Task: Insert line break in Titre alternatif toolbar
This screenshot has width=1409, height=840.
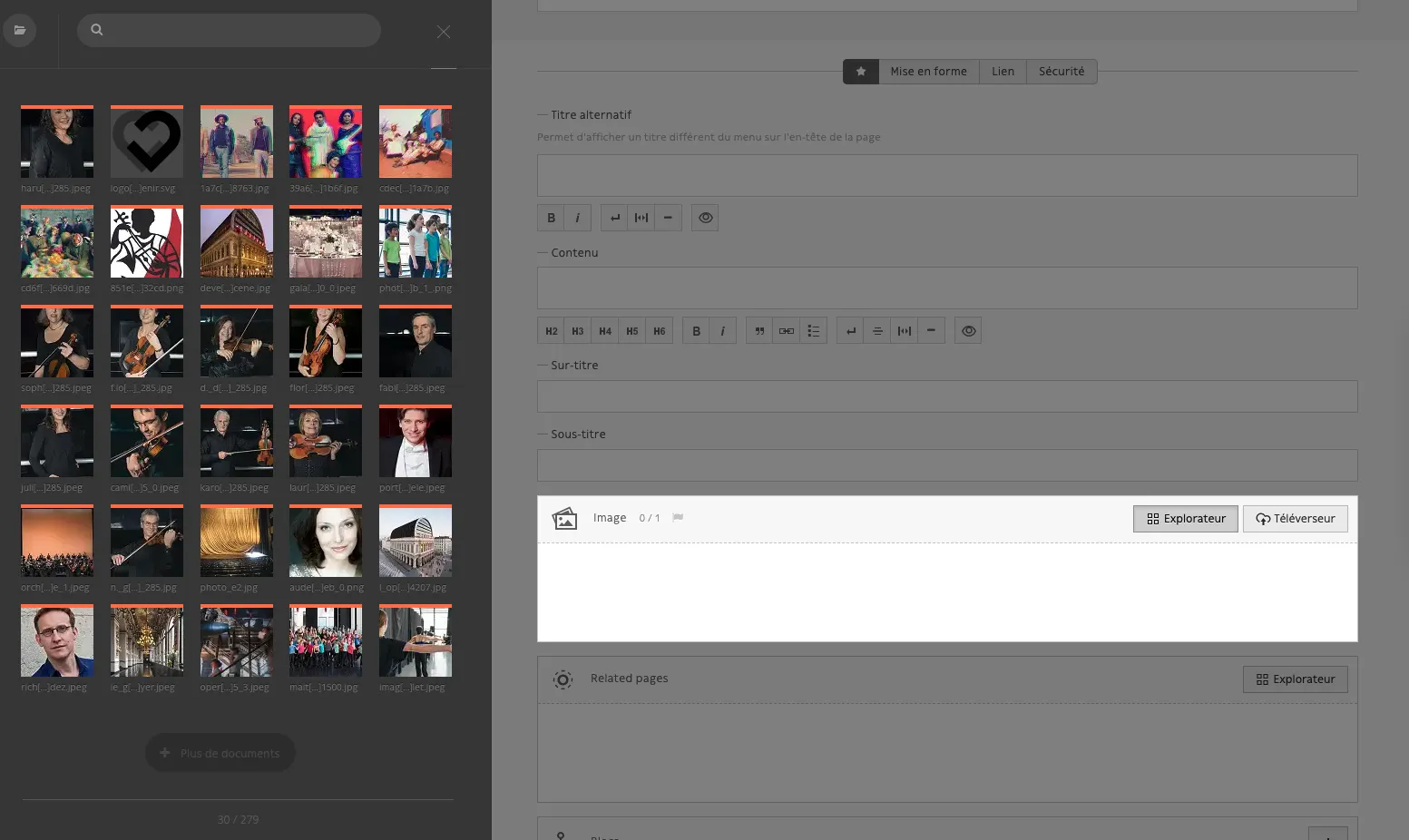Action: tap(614, 218)
